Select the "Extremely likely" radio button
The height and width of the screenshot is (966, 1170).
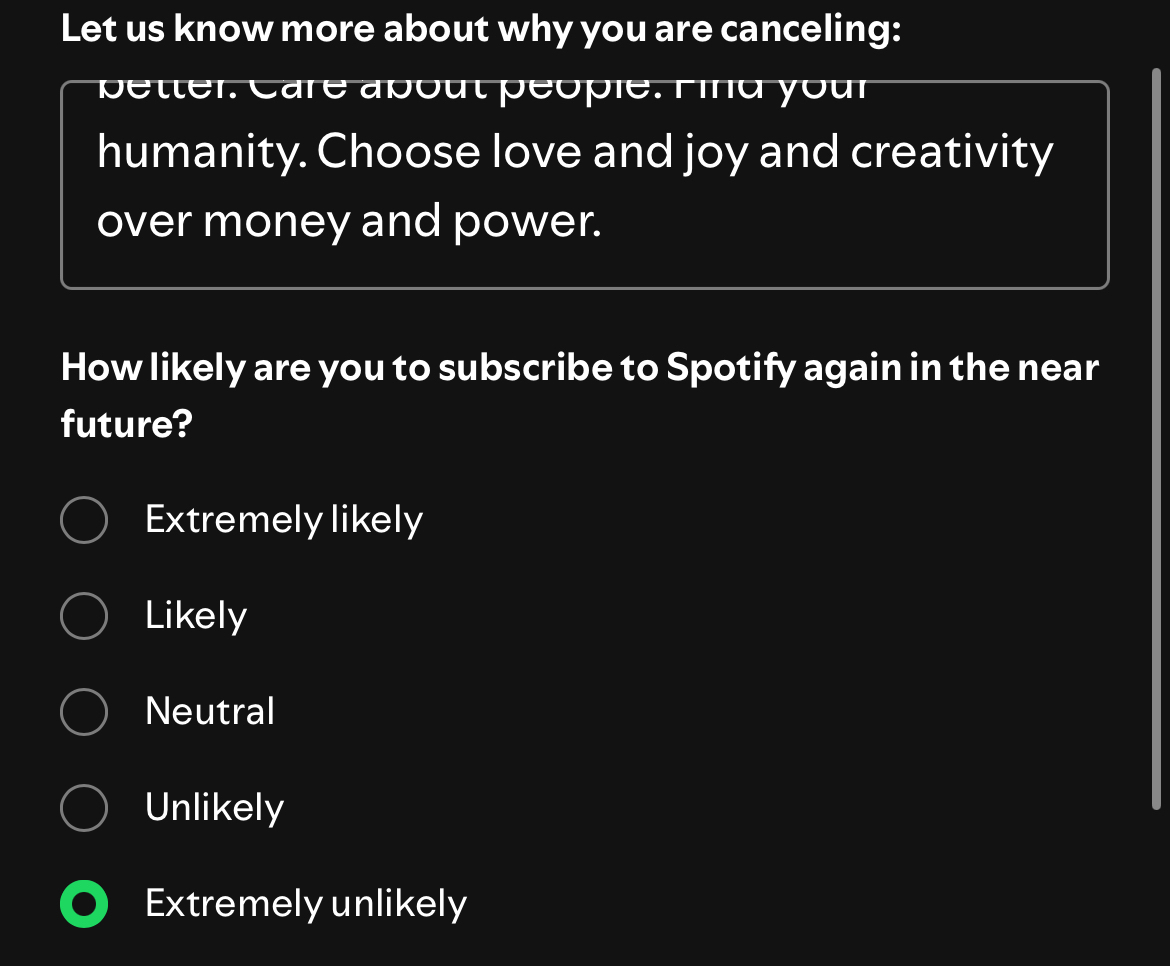(x=84, y=520)
